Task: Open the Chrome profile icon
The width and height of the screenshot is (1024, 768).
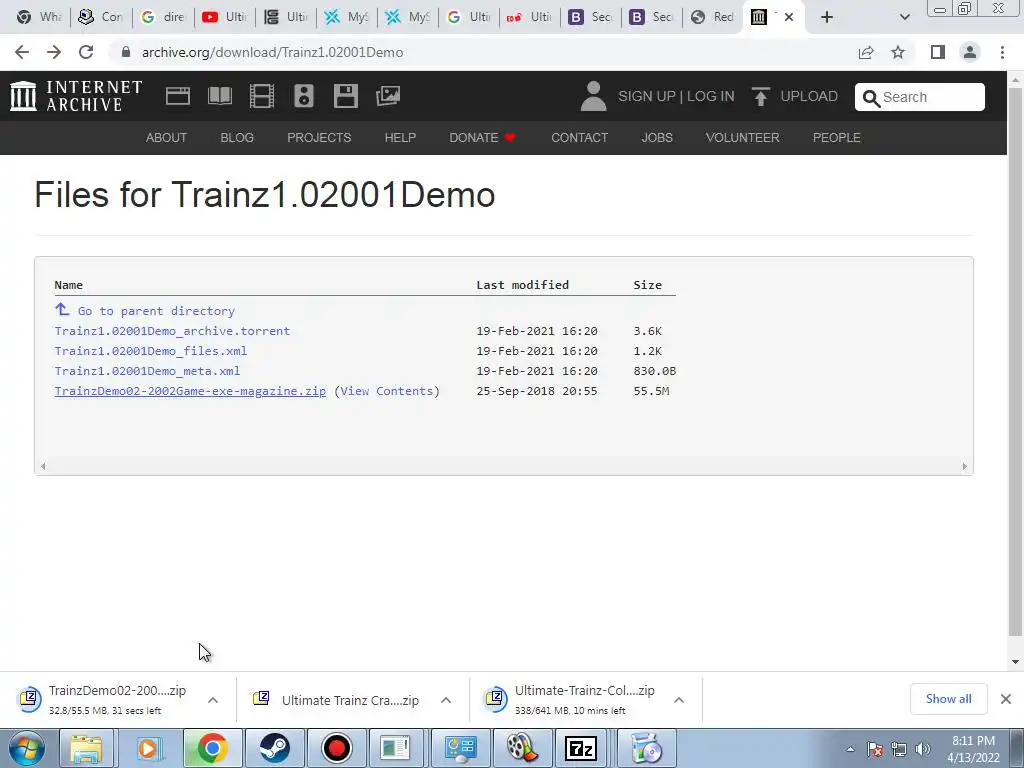Action: (970, 52)
